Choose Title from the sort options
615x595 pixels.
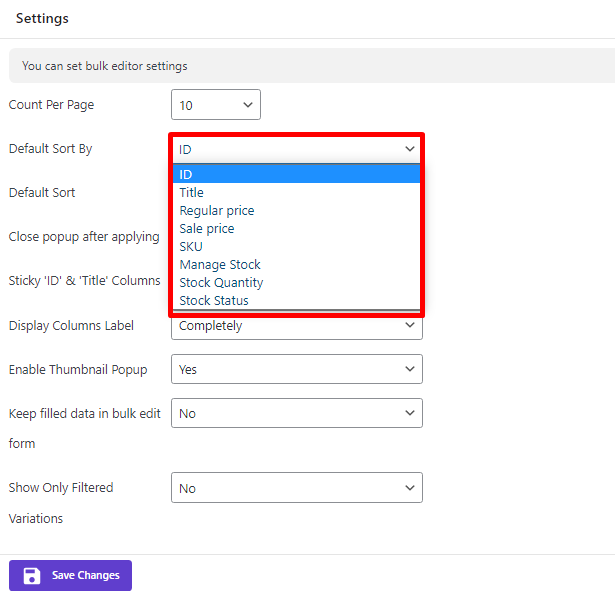tap(297, 192)
